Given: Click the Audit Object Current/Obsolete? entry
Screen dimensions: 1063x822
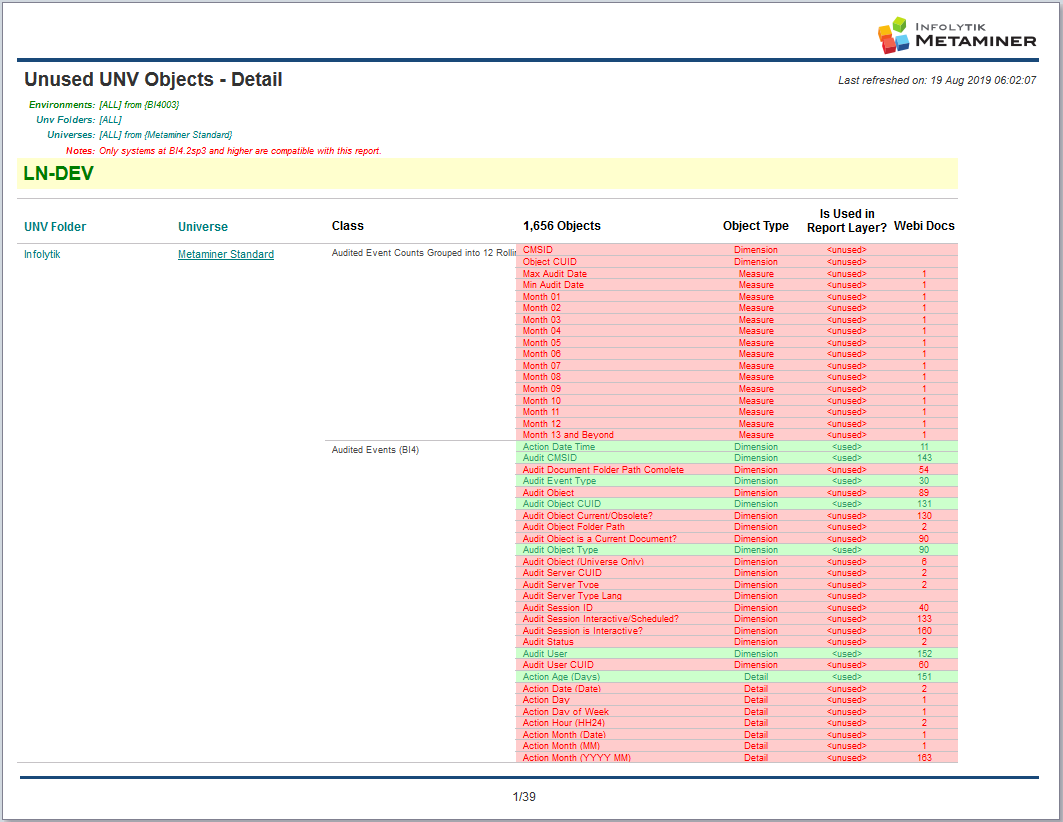Looking at the screenshot, I should pos(588,516).
